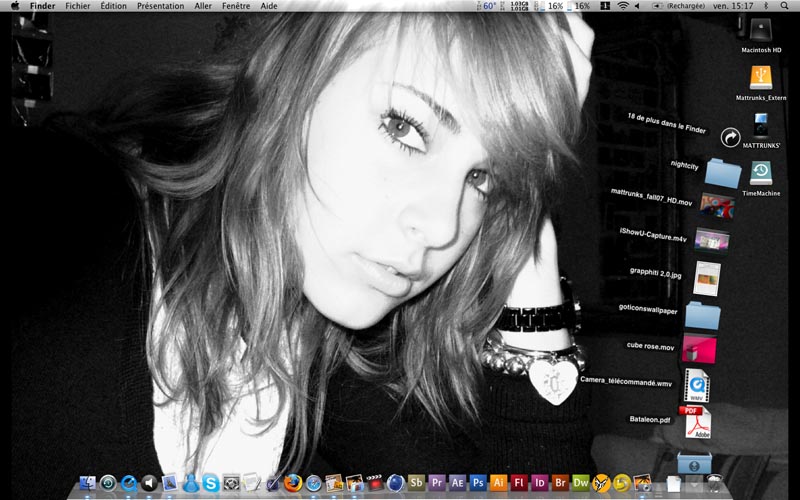Open the Wi-Fi status menu
Screen dimensions: 800x500
[622, 6]
